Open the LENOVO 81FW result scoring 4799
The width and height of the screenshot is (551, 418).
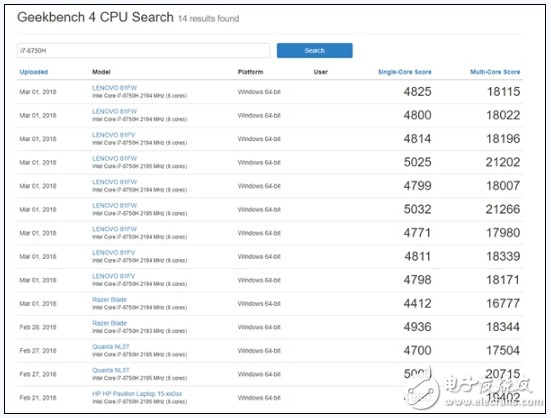click(115, 182)
